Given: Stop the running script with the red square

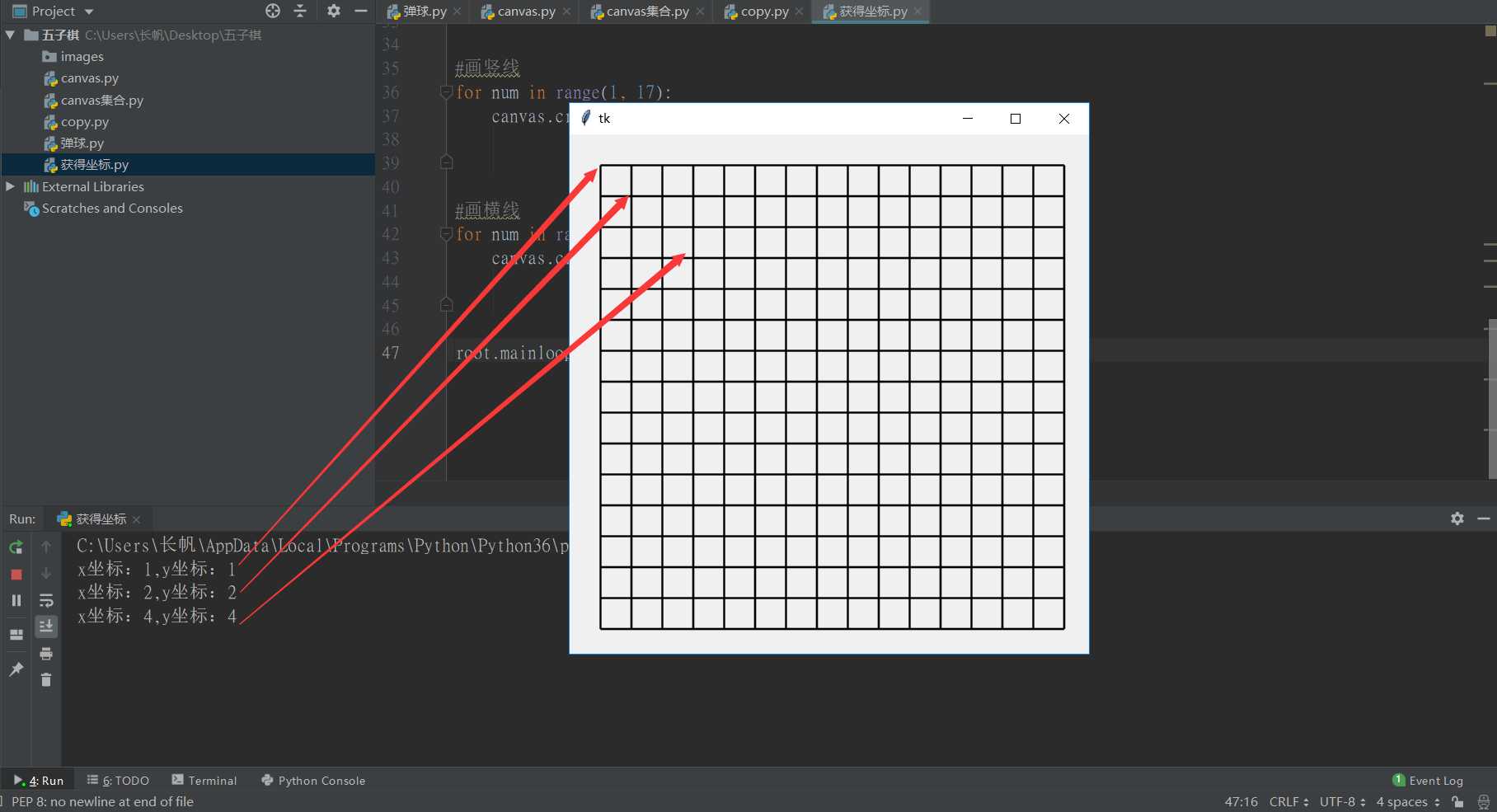Looking at the screenshot, I should (x=16, y=575).
